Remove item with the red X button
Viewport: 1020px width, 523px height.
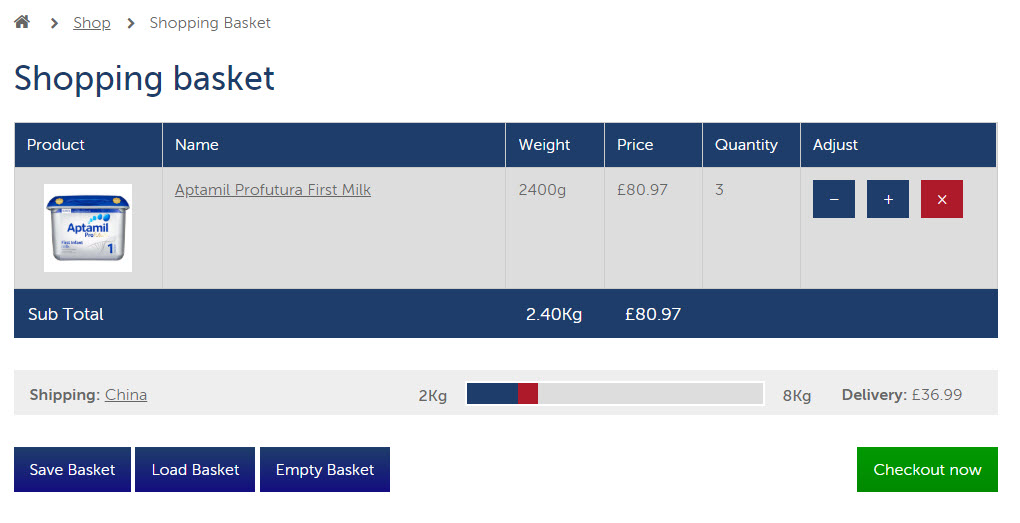tap(942, 199)
